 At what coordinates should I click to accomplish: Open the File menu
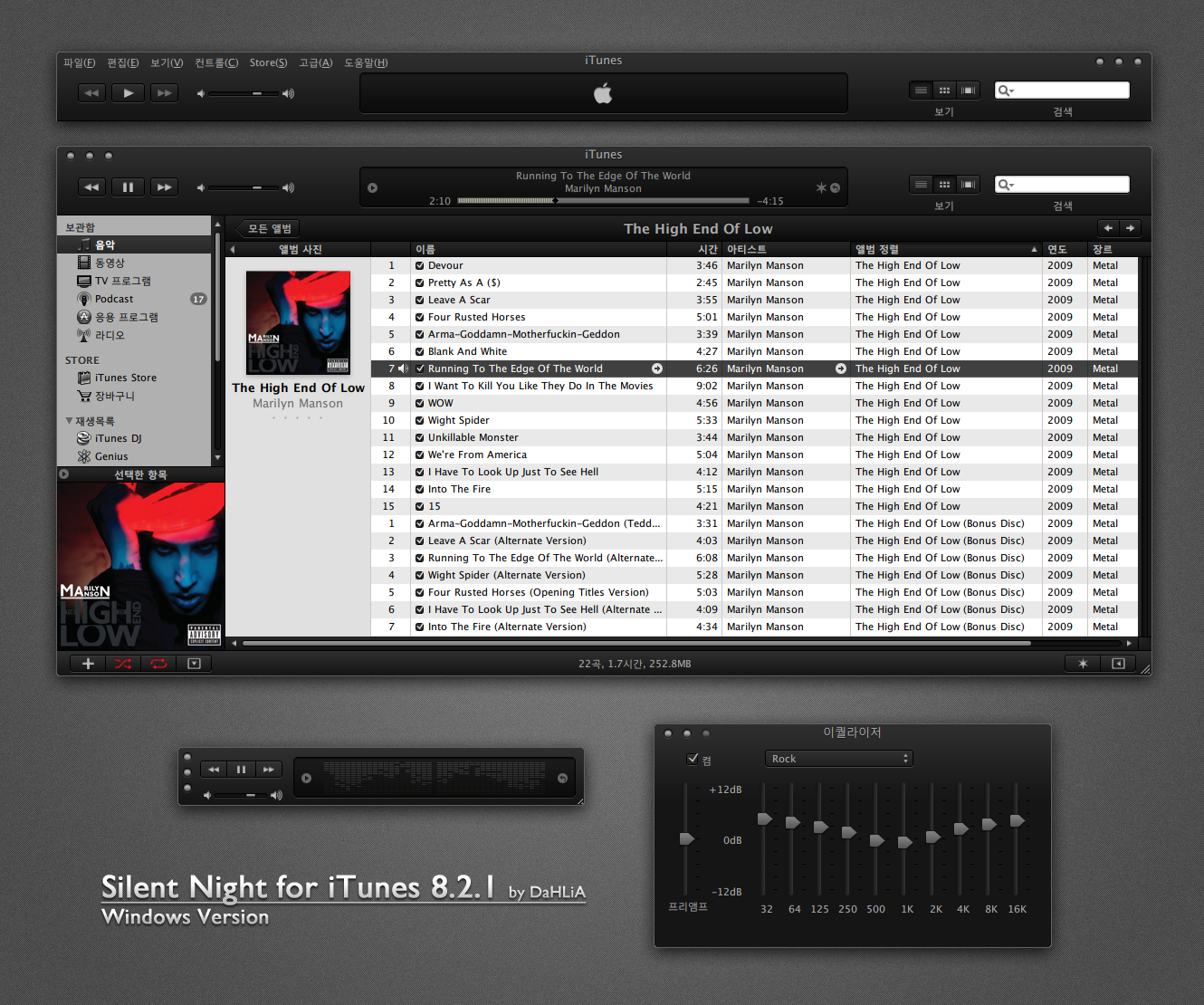pyautogui.click(x=80, y=62)
